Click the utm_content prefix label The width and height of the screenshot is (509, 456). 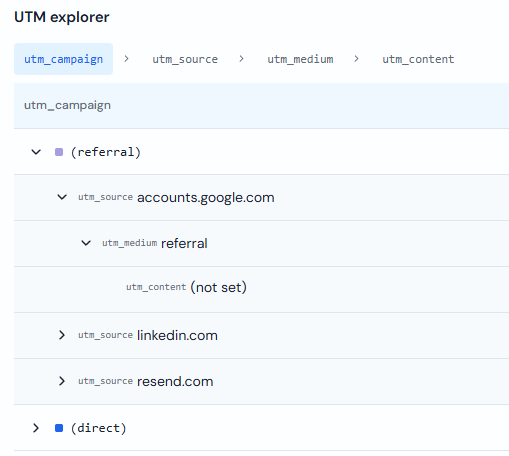[x=156, y=287]
